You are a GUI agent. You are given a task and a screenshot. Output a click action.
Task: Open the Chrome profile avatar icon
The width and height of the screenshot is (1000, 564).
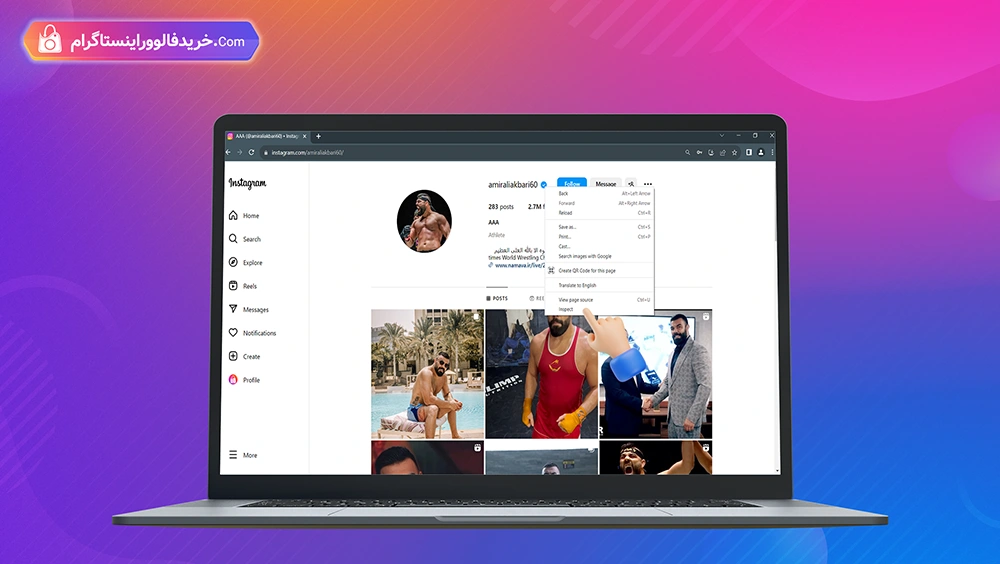(x=761, y=152)
